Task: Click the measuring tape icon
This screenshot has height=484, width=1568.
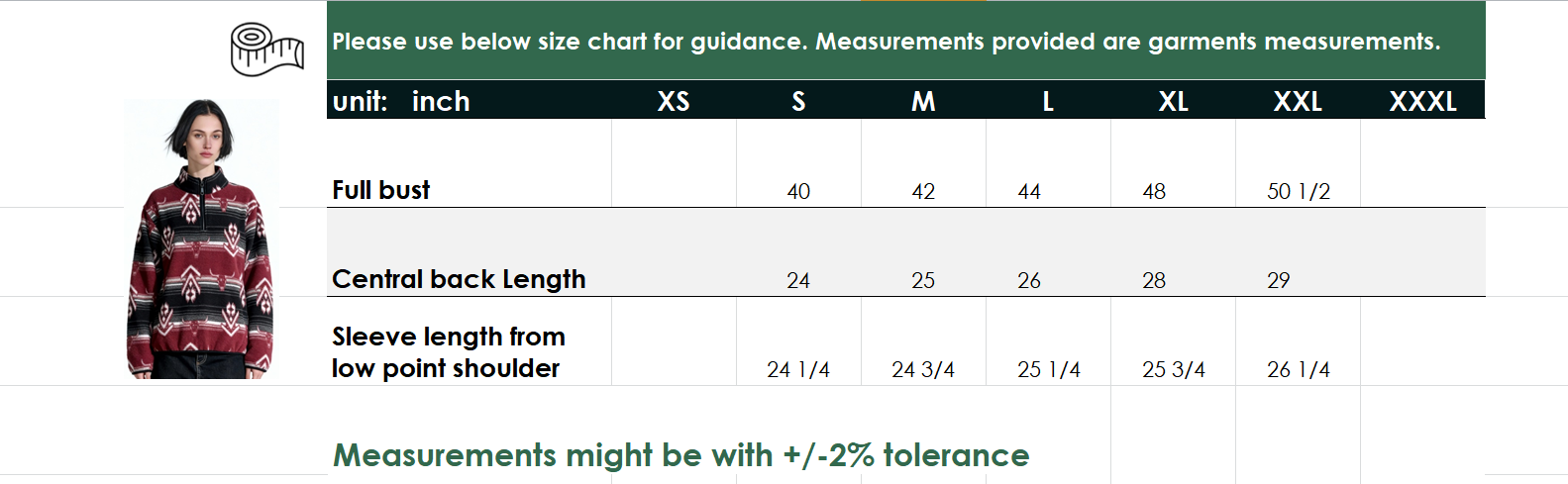Action: (266, 49)
